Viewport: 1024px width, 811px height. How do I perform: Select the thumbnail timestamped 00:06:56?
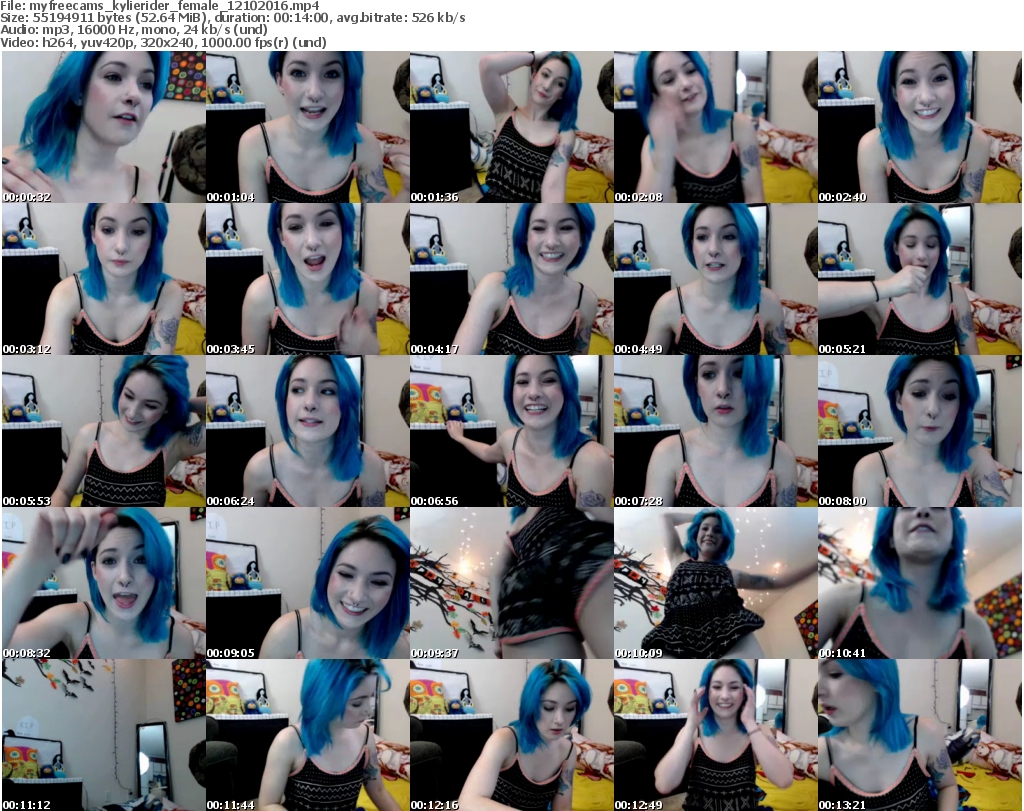pos(512,431)
